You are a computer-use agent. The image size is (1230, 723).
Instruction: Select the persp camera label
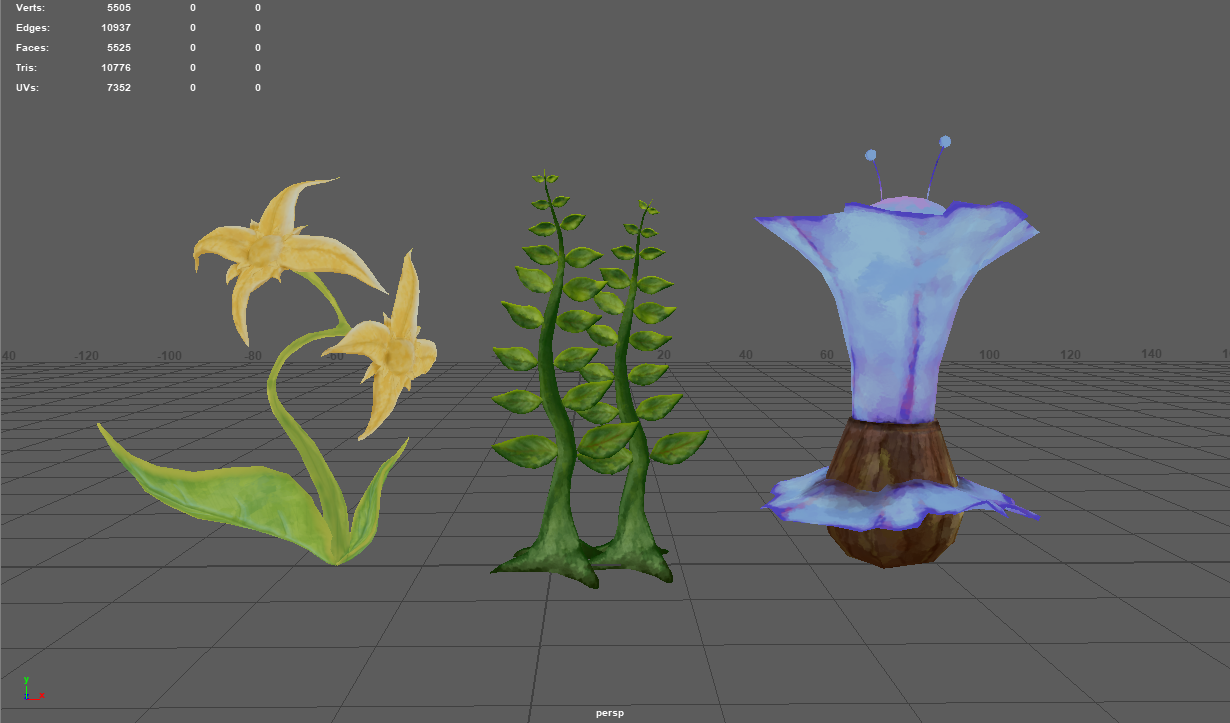(x=610, y=713)
